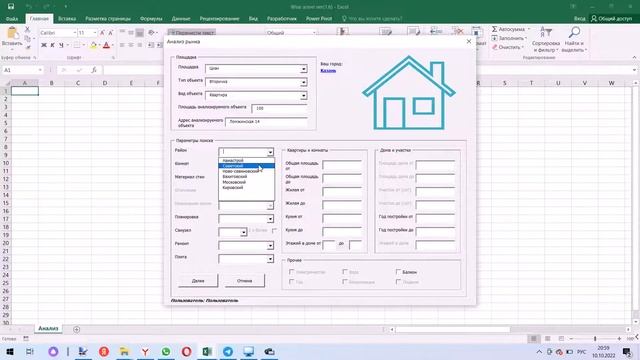Click the Общий доступ share button
The image size is (640, 360).
coord(611,18)
